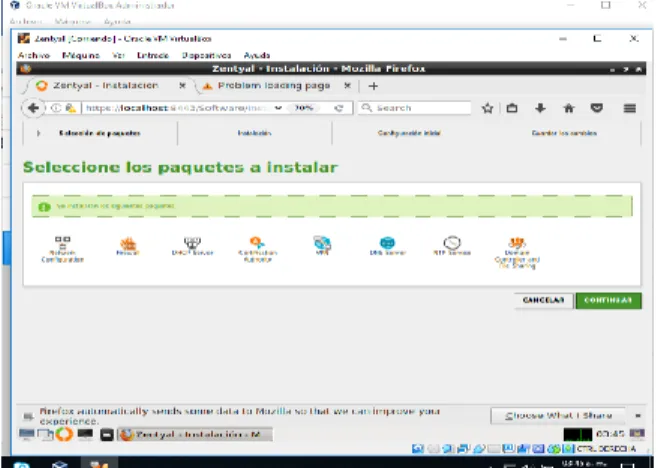
Task: Click the CANCELAR button
Action: tap(543, 301)
